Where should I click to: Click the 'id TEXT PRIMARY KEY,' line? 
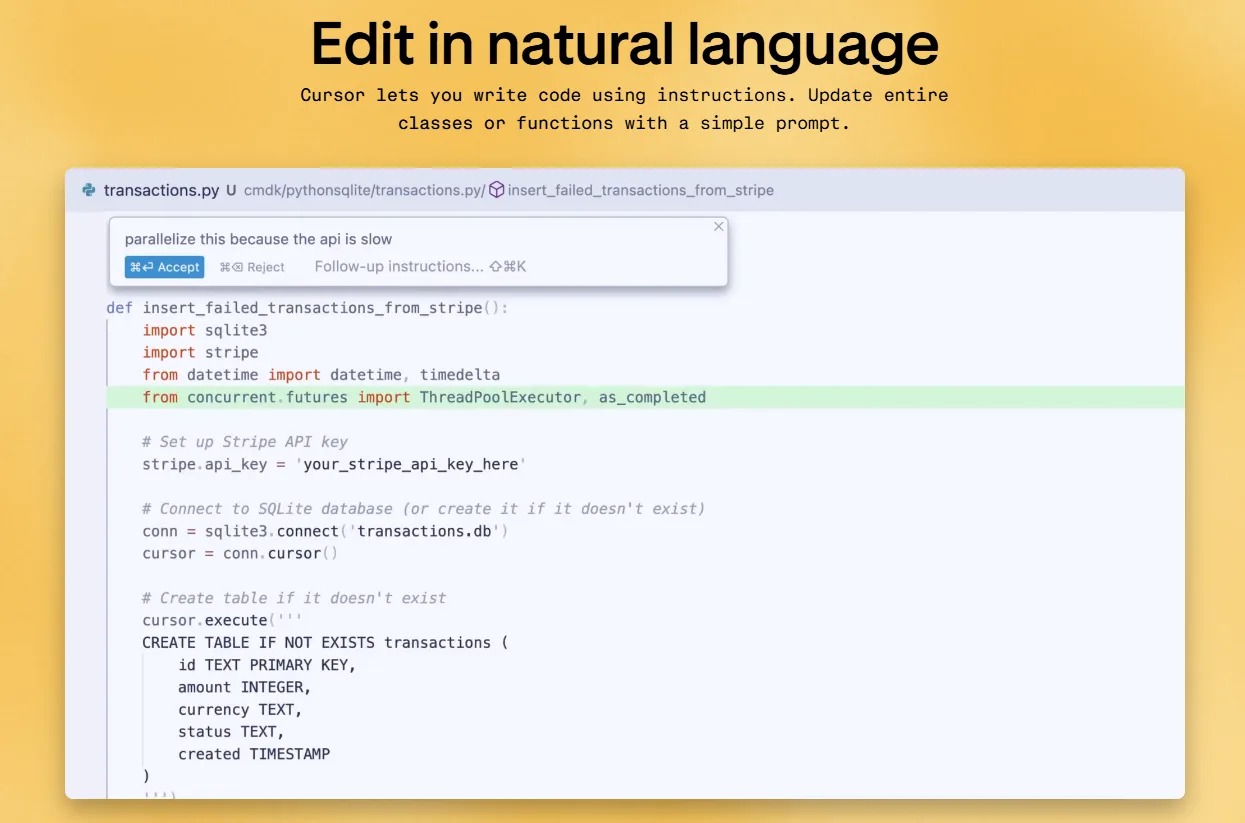coord(267,665)
